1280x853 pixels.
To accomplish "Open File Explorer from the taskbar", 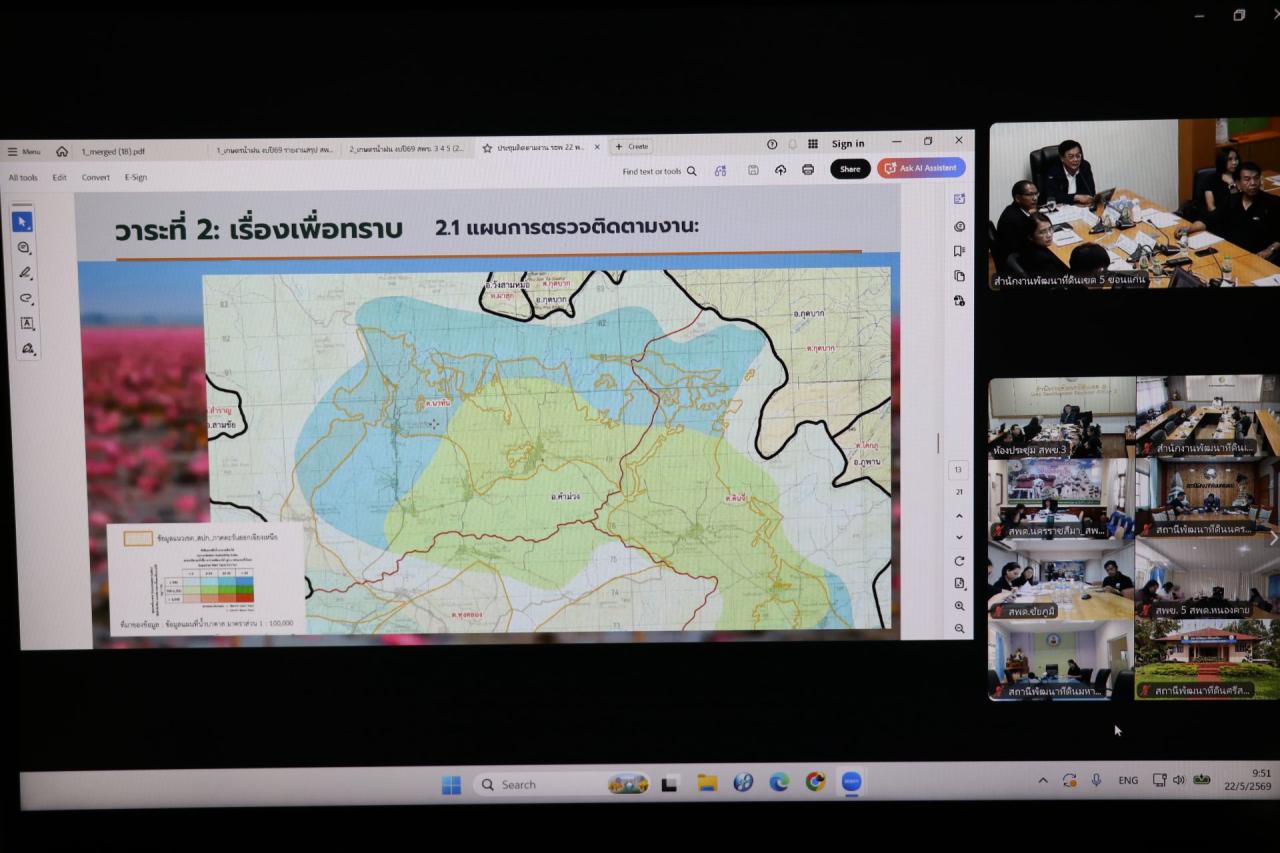I will [x=707, y=783].
